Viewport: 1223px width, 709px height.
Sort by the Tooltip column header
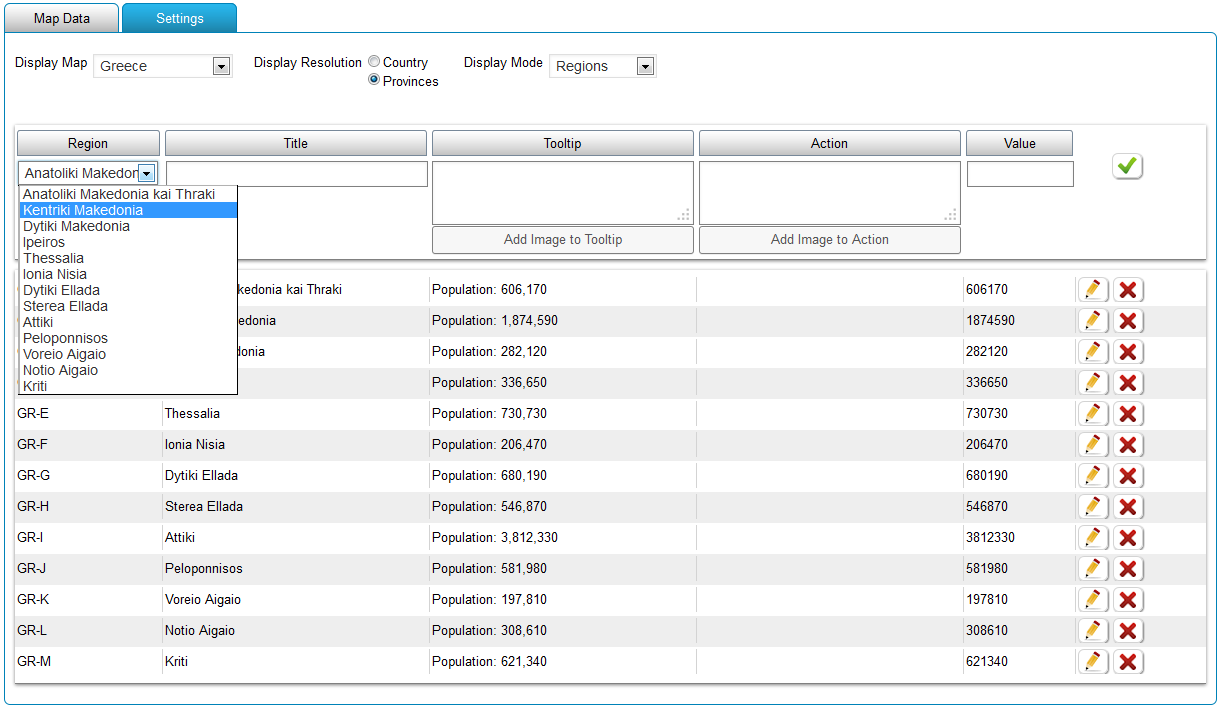(x=563, y=144)
